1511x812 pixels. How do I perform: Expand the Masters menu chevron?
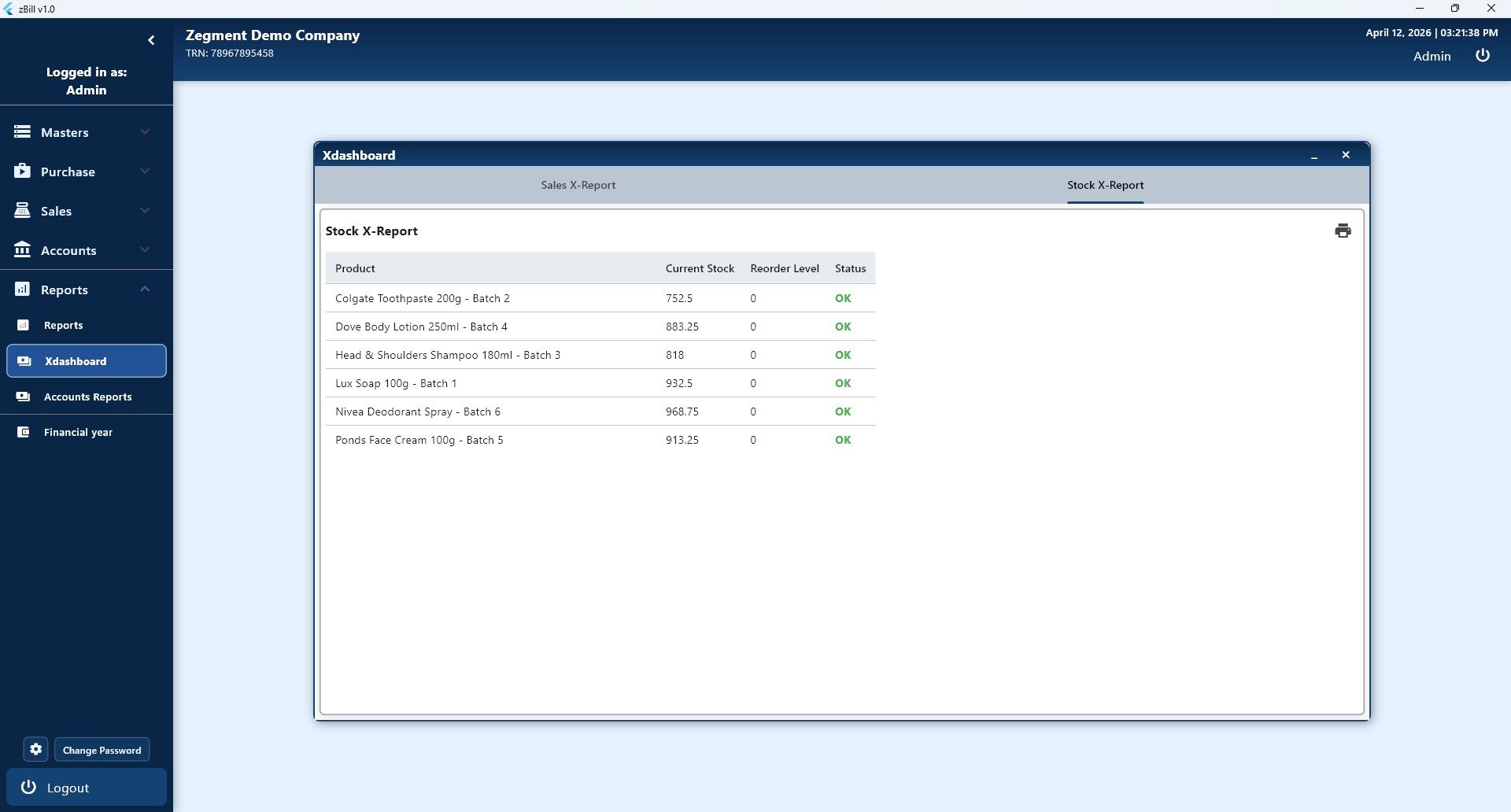145,132
